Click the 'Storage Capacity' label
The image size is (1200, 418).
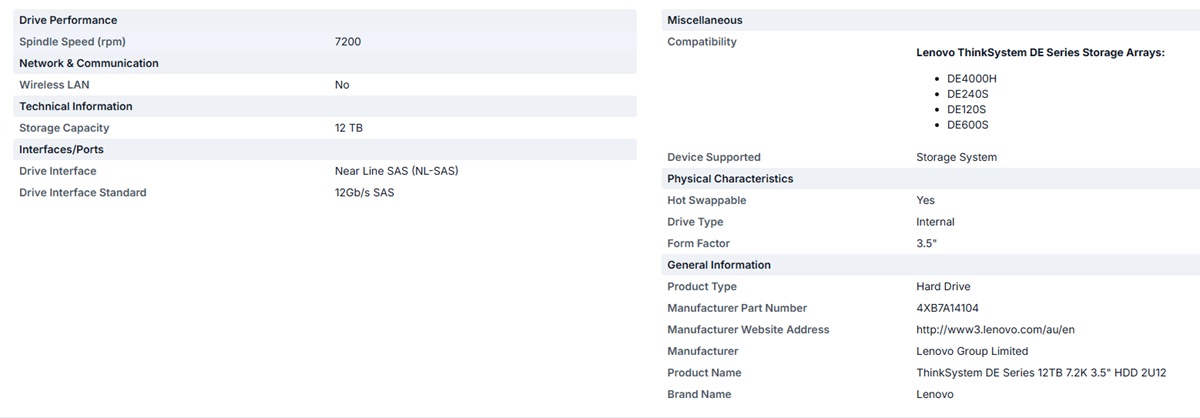(x=64, y=128)
